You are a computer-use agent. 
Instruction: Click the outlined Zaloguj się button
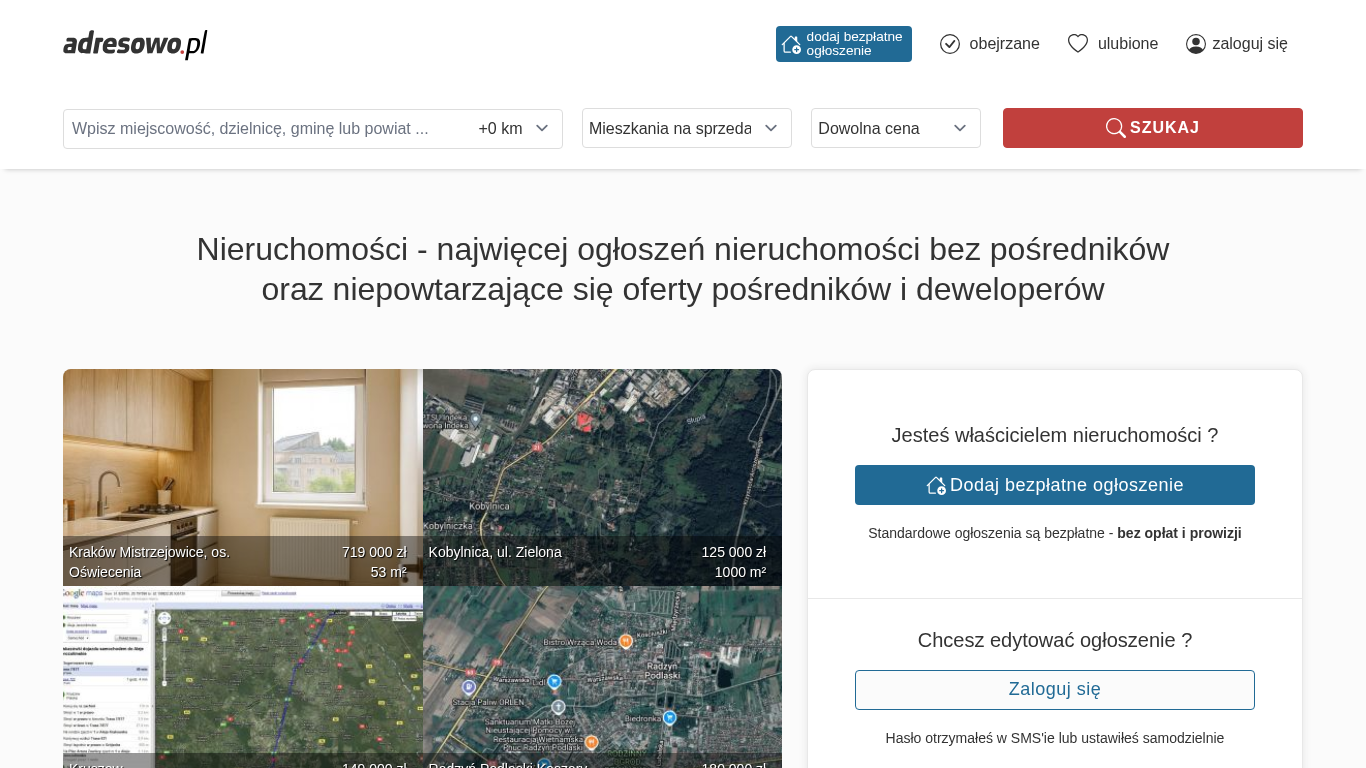[1054, 690]
